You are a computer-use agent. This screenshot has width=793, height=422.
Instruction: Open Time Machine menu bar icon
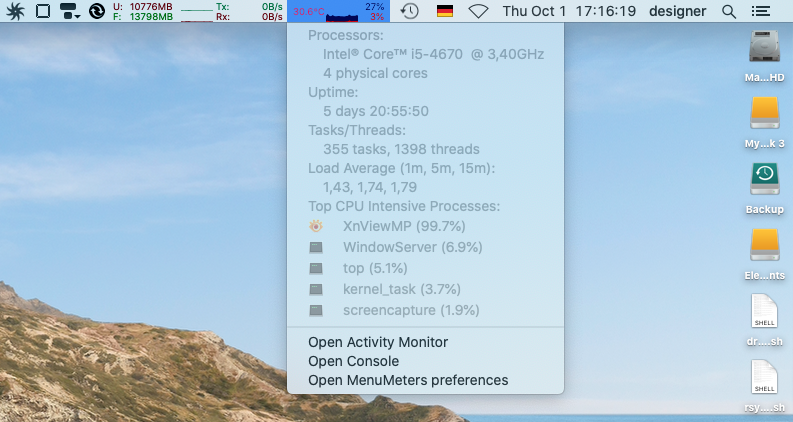tap(409, 11)
